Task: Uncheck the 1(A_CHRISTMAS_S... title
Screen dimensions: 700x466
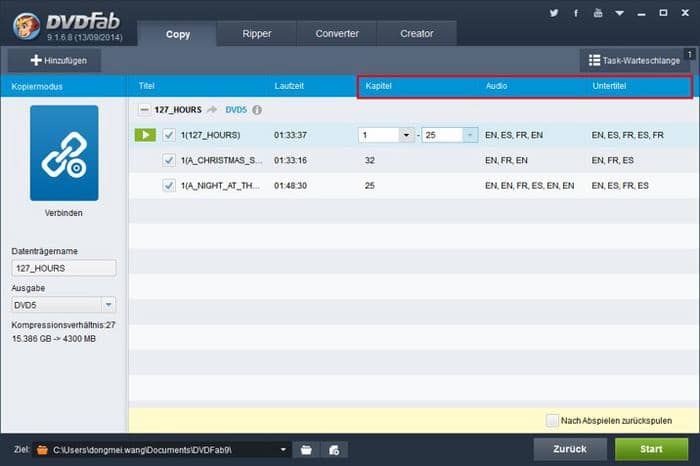Action: tap(169, 160)
